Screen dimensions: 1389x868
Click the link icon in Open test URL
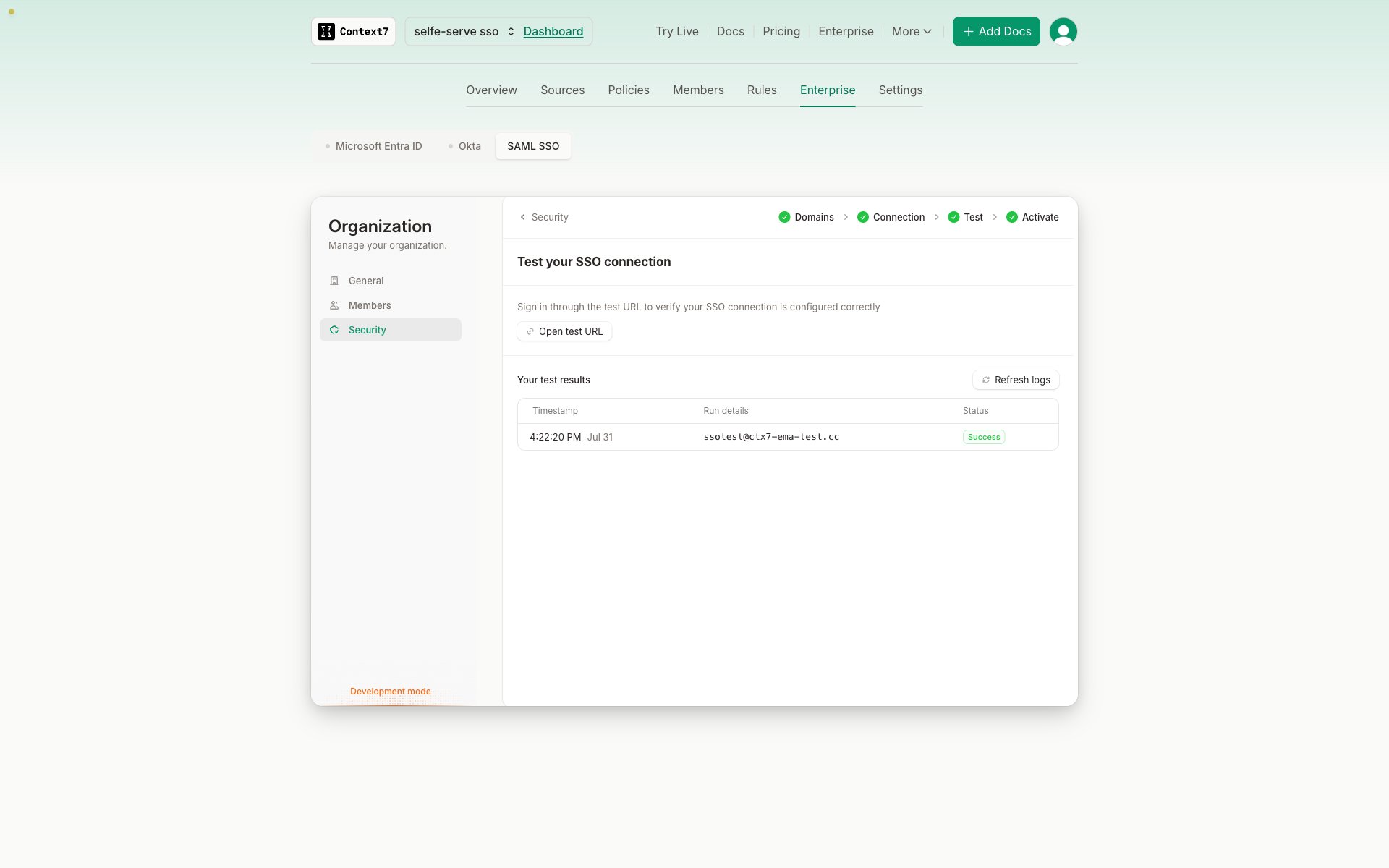[x=530, y=331]
